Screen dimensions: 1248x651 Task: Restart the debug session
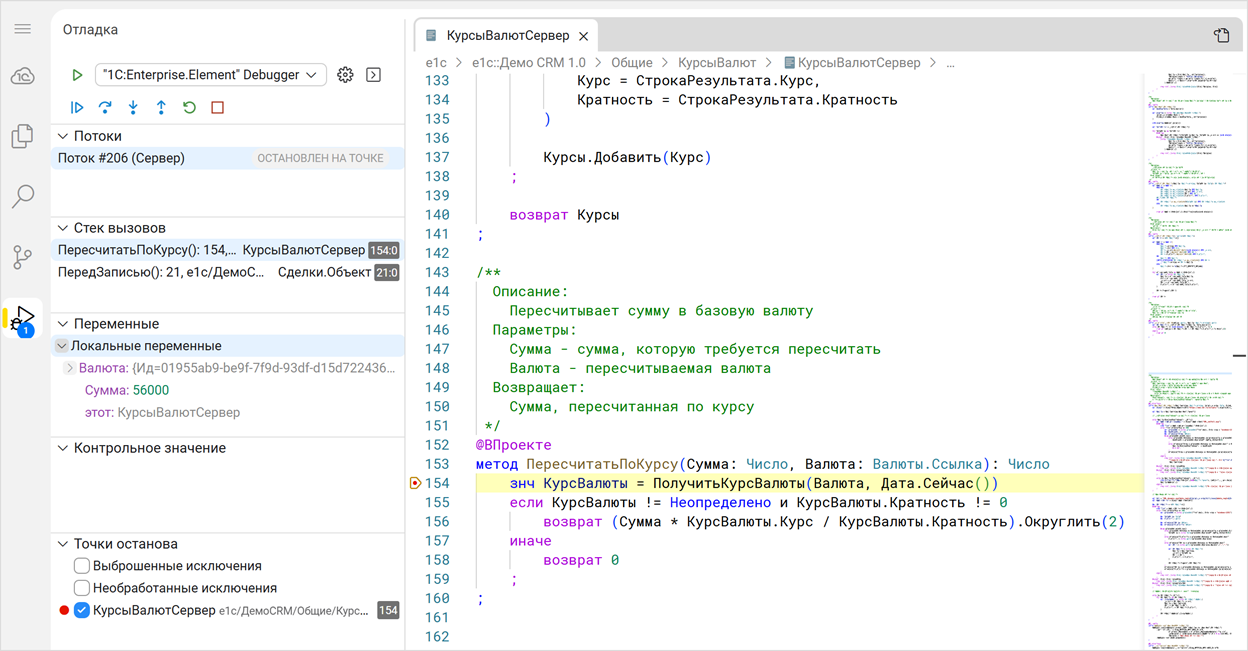click(189, 108)
